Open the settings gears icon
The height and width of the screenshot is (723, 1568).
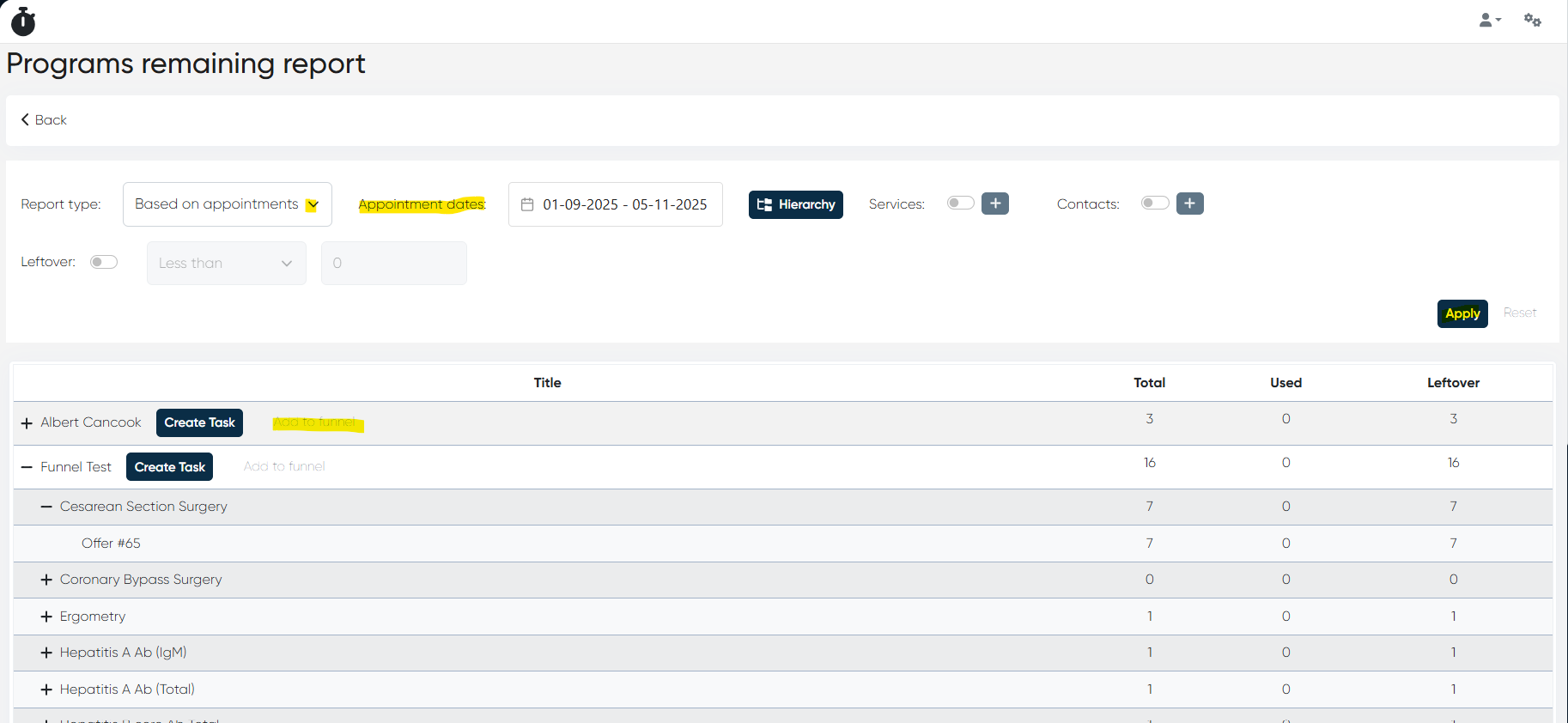click(1532, 20)
